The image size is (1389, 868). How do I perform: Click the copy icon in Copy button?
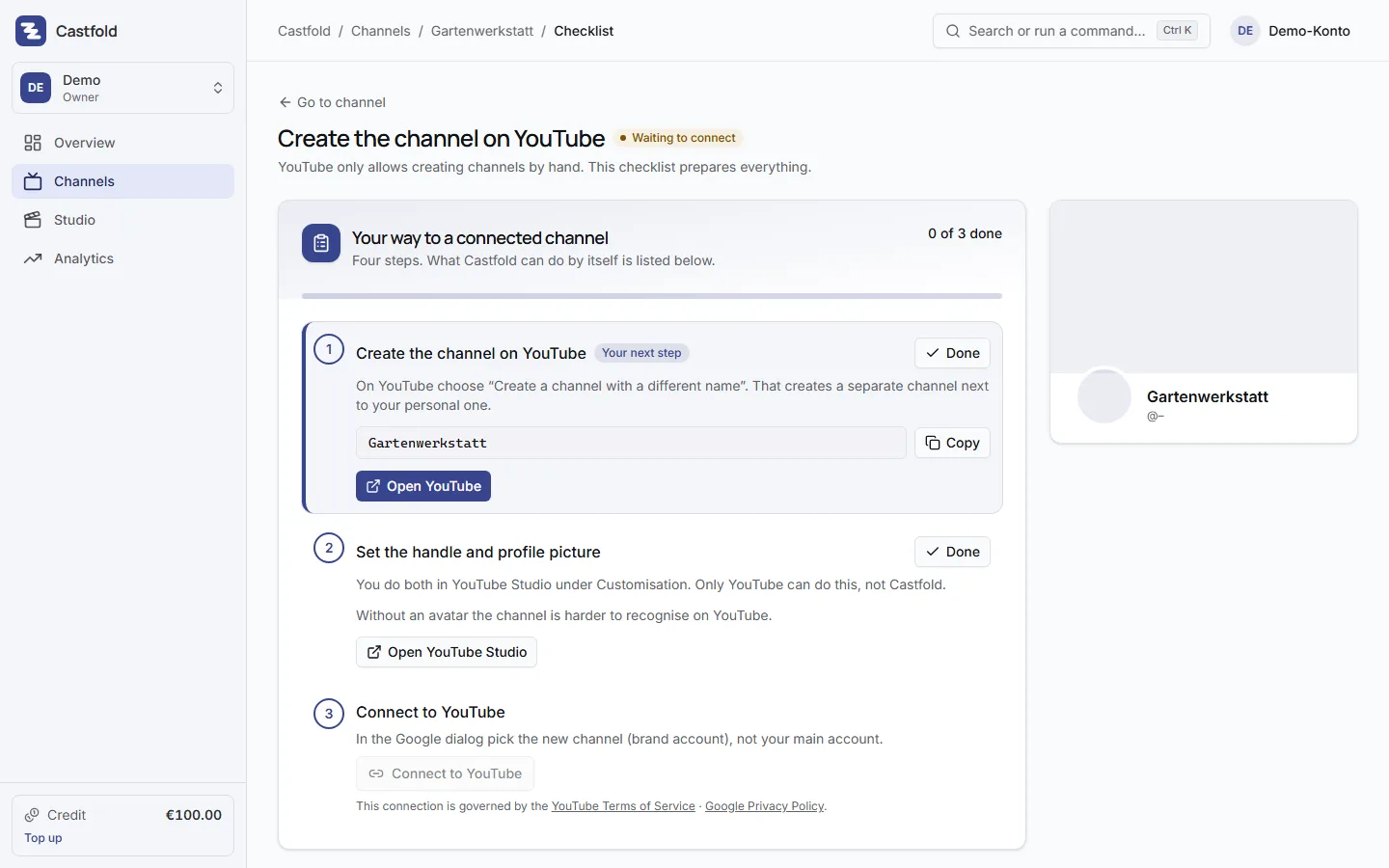pyautogui.click(x=933, y=443)
